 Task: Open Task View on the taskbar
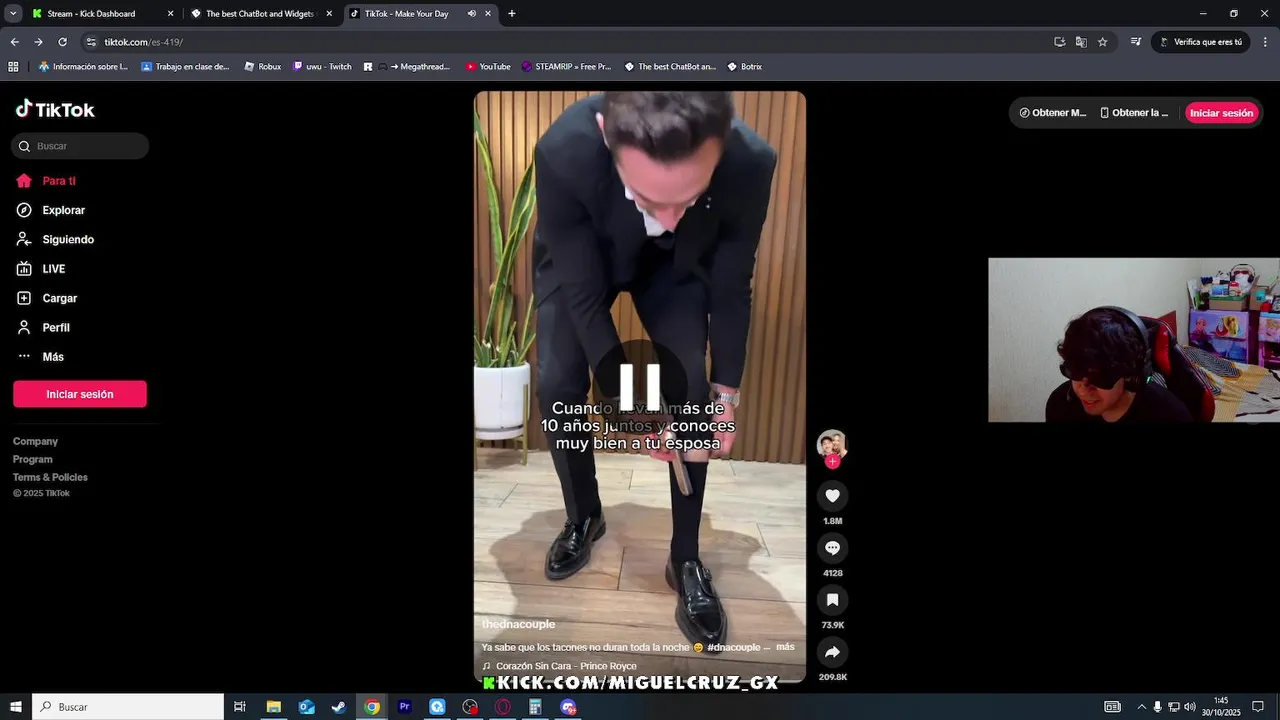click(240, 707)
